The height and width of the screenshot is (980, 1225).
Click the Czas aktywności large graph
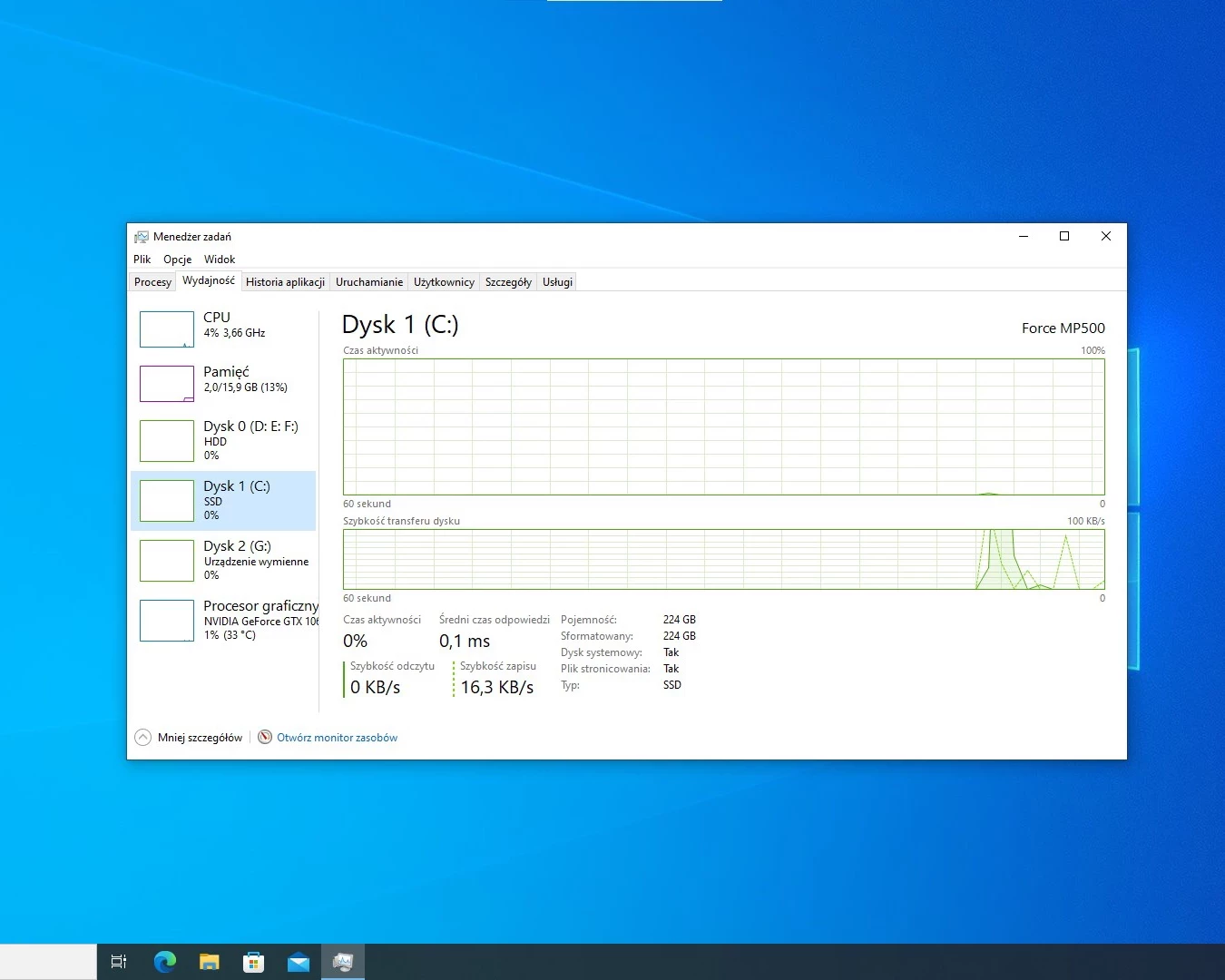coord(723,426)
